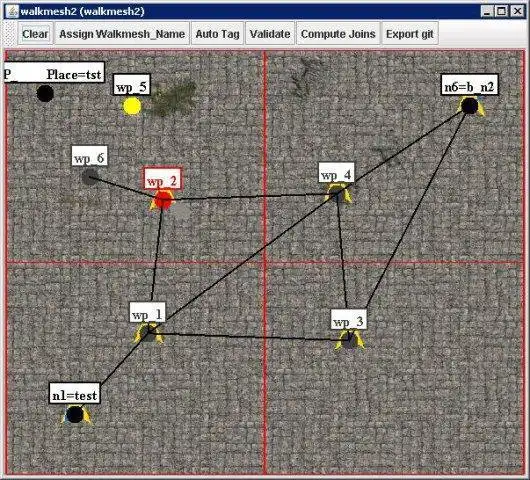Screen dimensions: 530x480
Task: Click Export git button
Action: click(410, 33)
